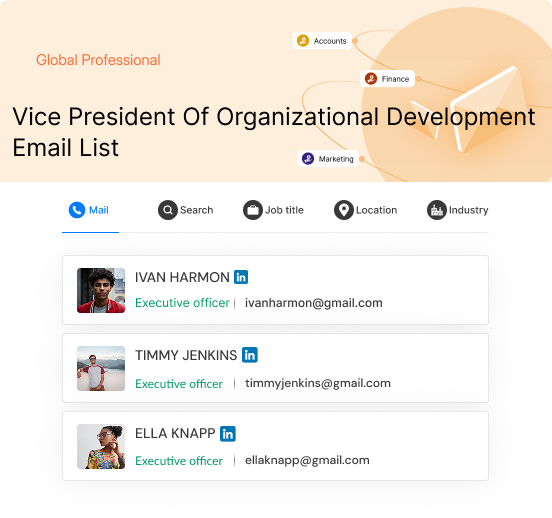The width and height of the screenshot is (552, 518).
Task: Click the Accounts tag bubble
Action: [322, 41]
